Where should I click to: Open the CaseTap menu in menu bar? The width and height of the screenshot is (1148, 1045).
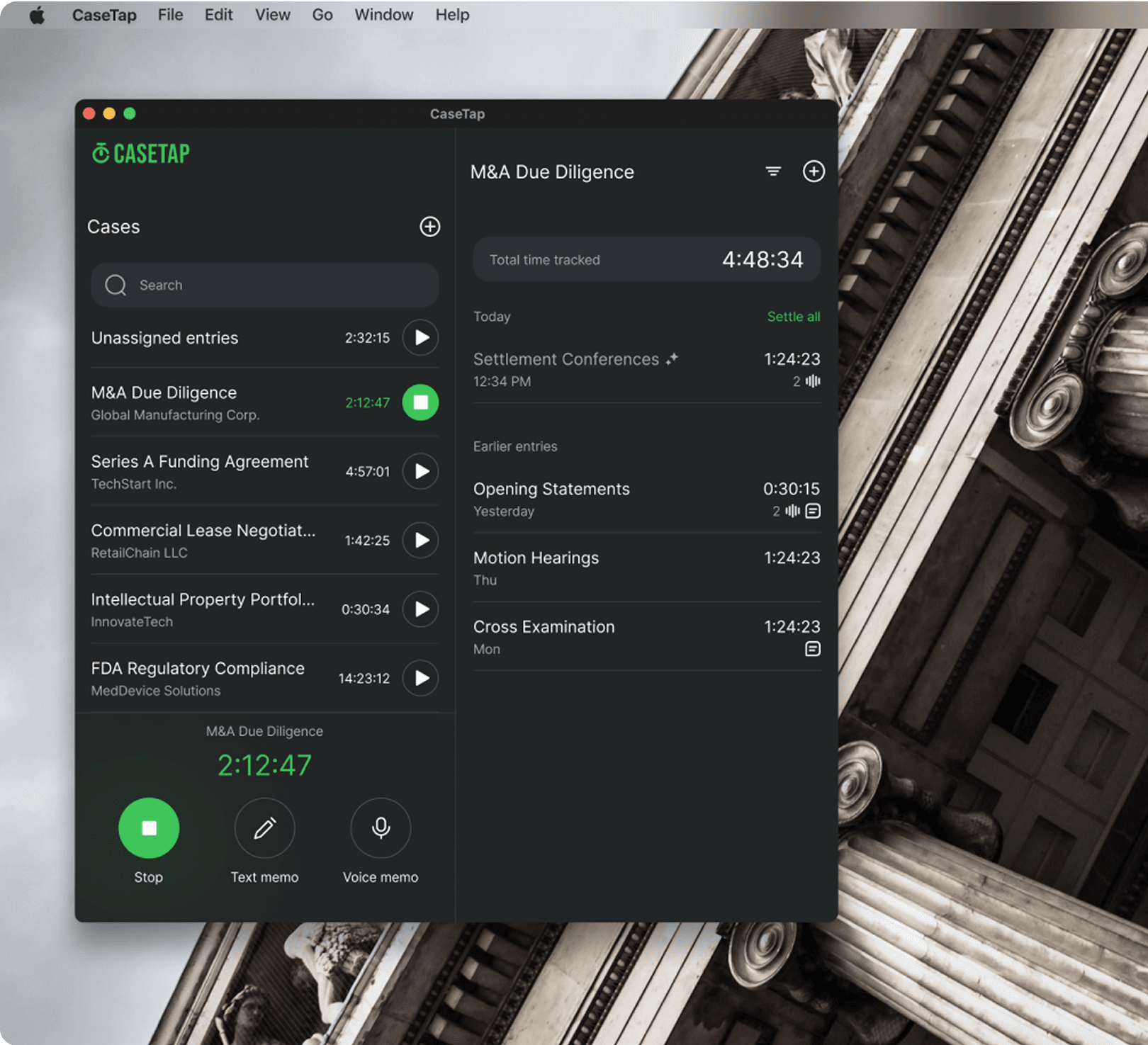coord(104,15)
